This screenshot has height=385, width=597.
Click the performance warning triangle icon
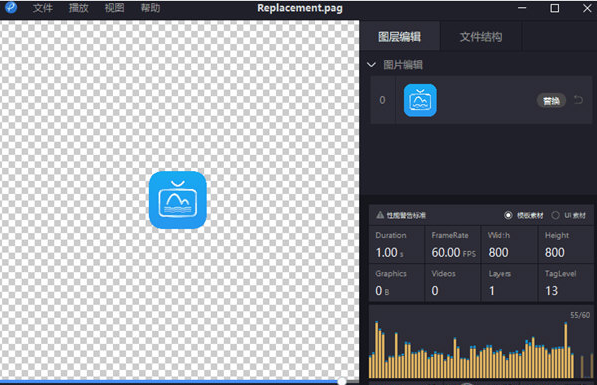click(x=380, y=215)
